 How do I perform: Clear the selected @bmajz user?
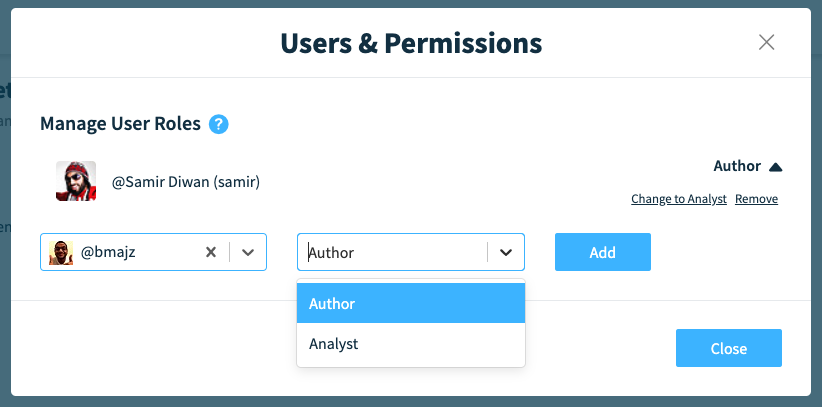coord(211,252)
